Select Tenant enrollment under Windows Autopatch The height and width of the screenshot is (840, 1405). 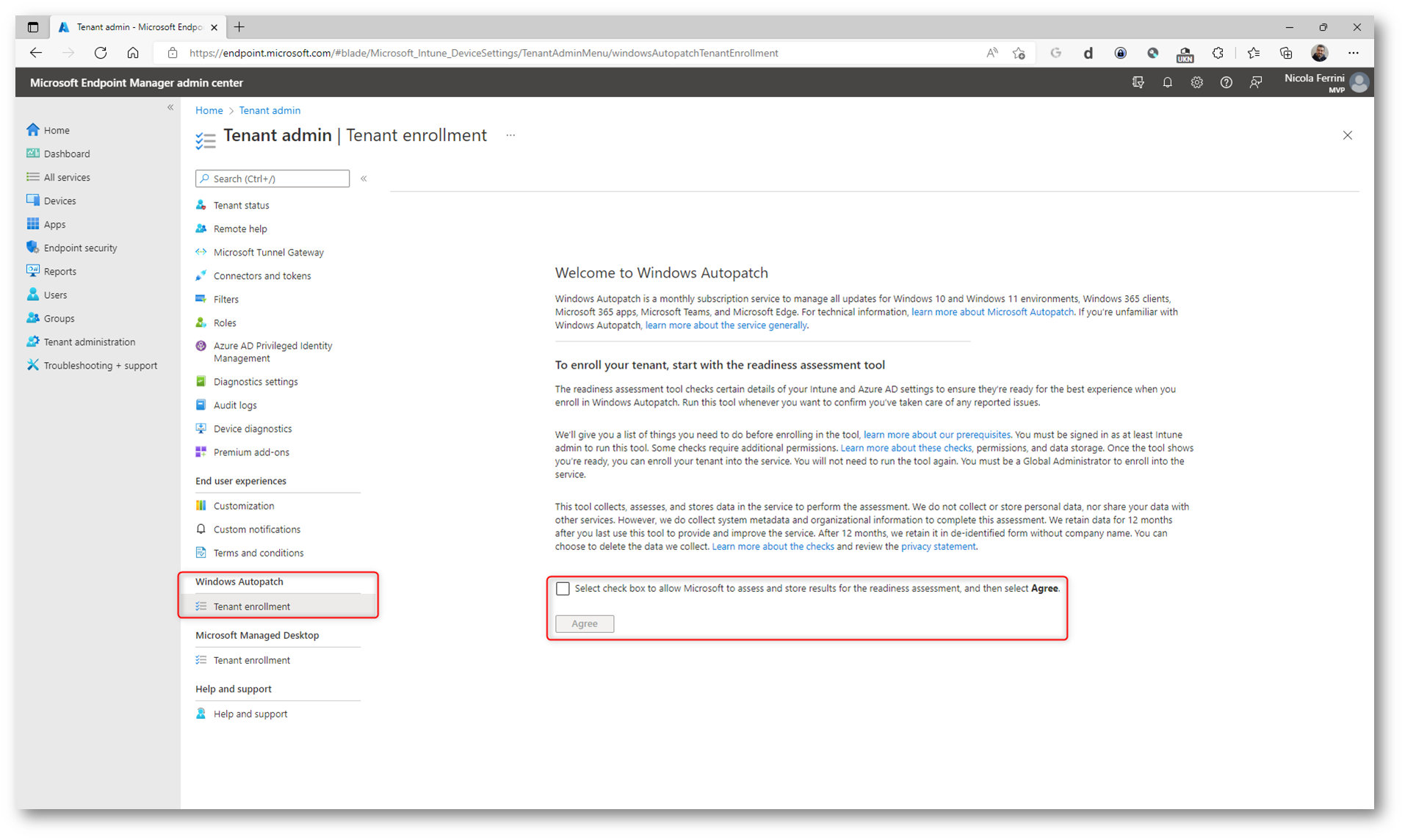(x=251, y=607)
